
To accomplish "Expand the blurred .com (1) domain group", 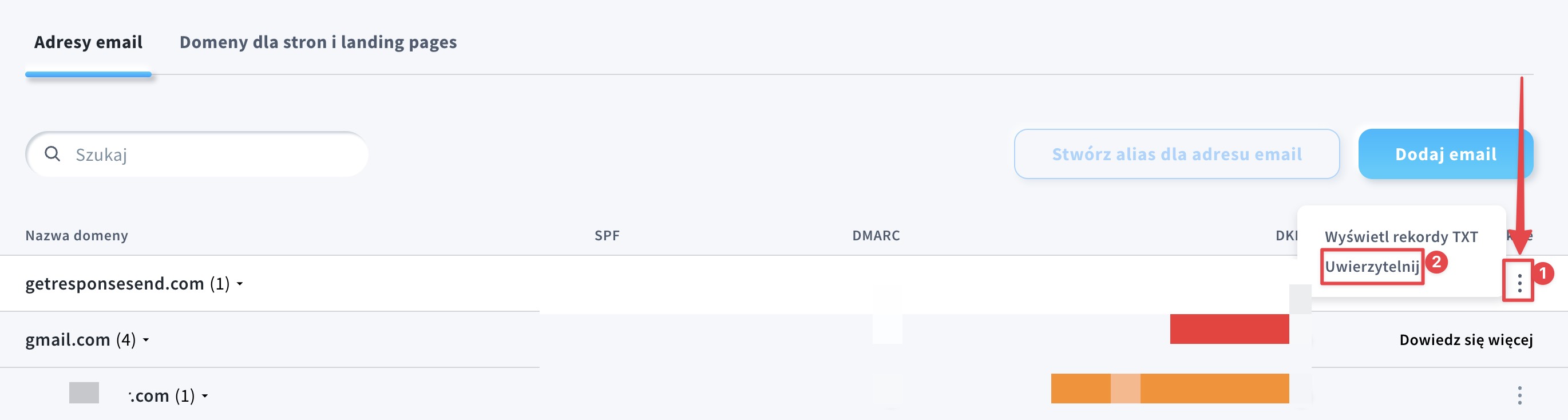I will 205,395.
